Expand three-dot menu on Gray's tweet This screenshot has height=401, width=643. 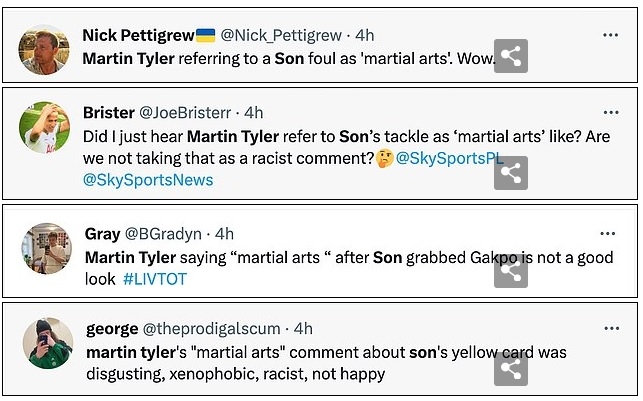pos(611,234)
